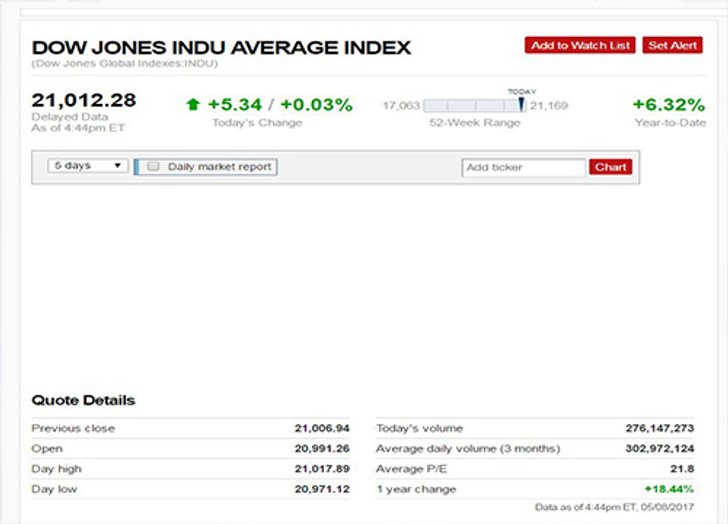Click the Dow Jones Indu Average Index heading

pos(221,47)
